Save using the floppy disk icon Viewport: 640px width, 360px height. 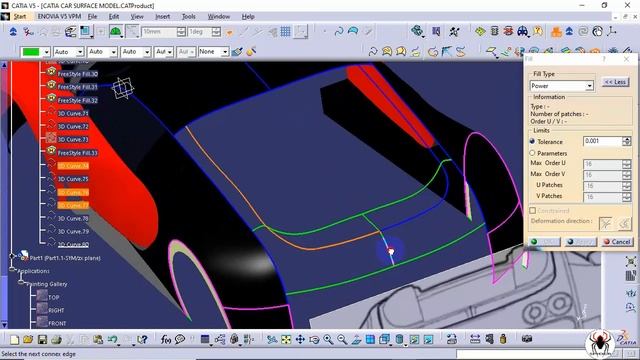click(x=42, y=339)
